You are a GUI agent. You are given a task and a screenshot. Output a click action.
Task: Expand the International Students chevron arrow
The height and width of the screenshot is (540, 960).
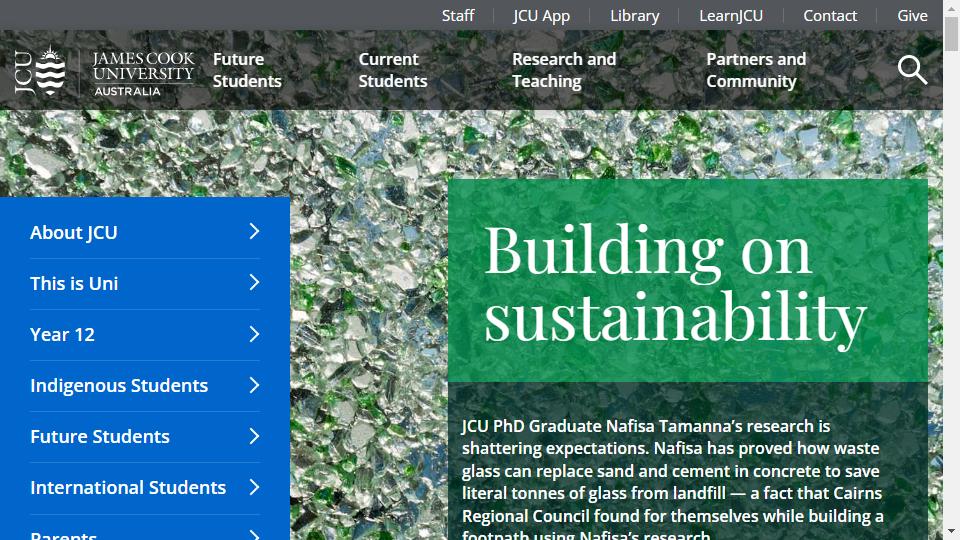255,487
